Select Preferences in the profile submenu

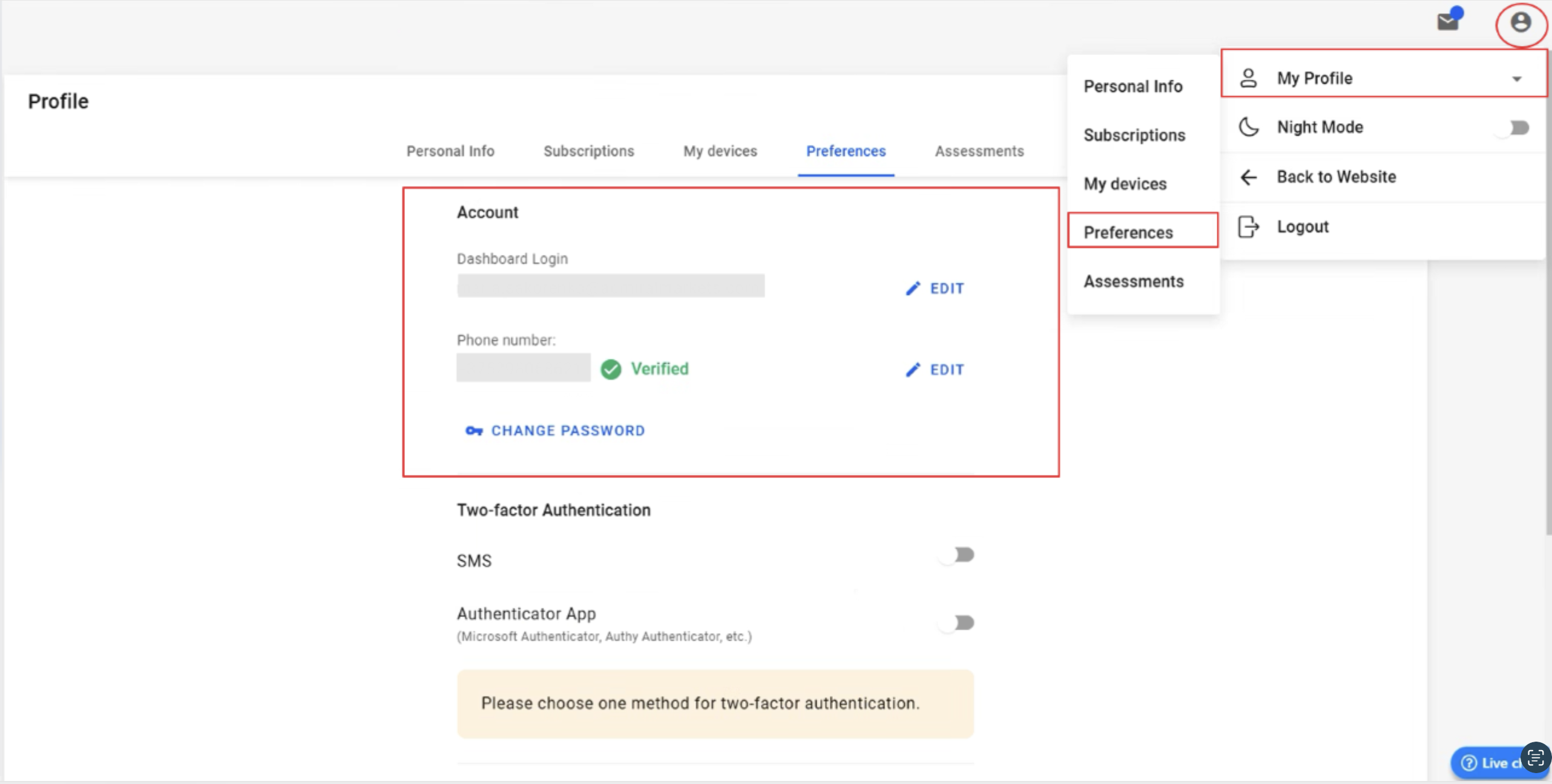(x=1128, y=232)
